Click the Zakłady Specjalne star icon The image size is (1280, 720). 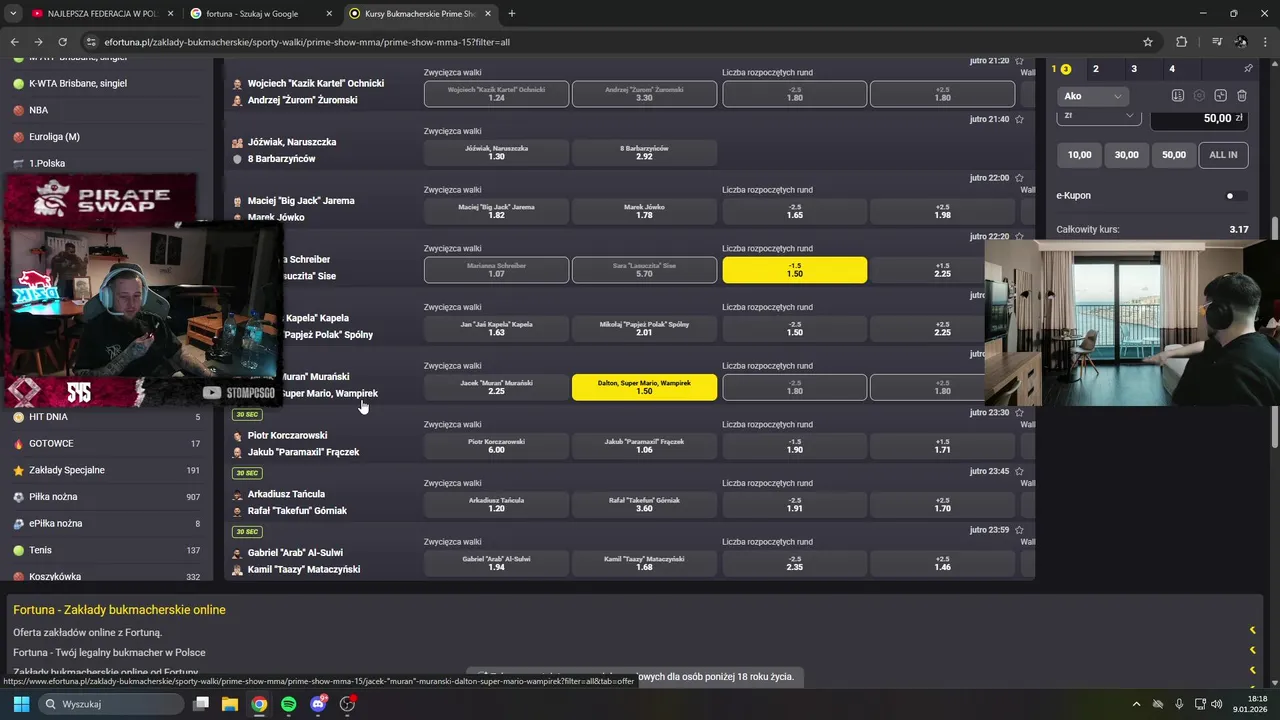pyautogui.click(x=19, y=470)
